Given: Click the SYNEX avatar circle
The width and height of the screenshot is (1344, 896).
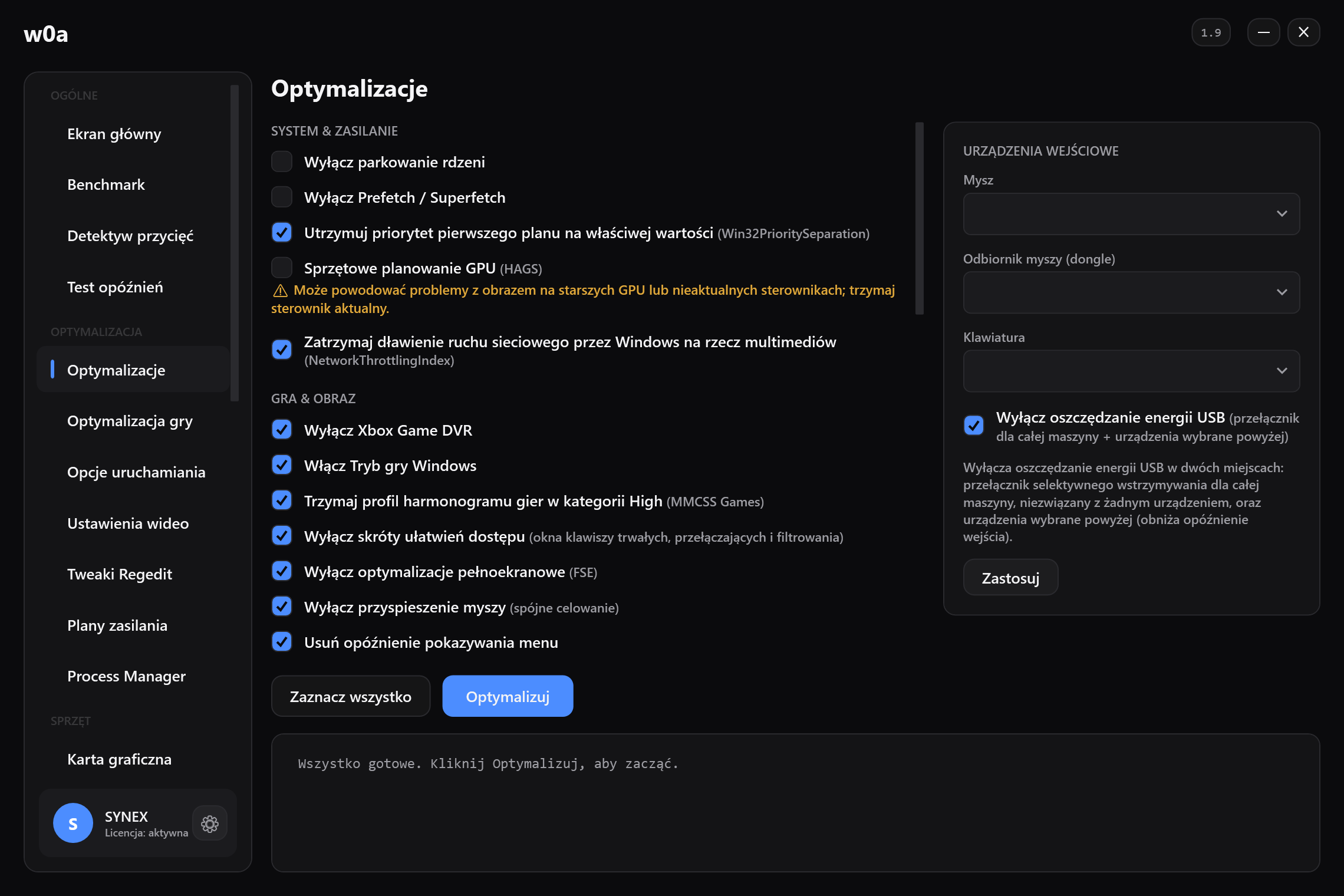Looking at the screenshot, I should [73, 823].
